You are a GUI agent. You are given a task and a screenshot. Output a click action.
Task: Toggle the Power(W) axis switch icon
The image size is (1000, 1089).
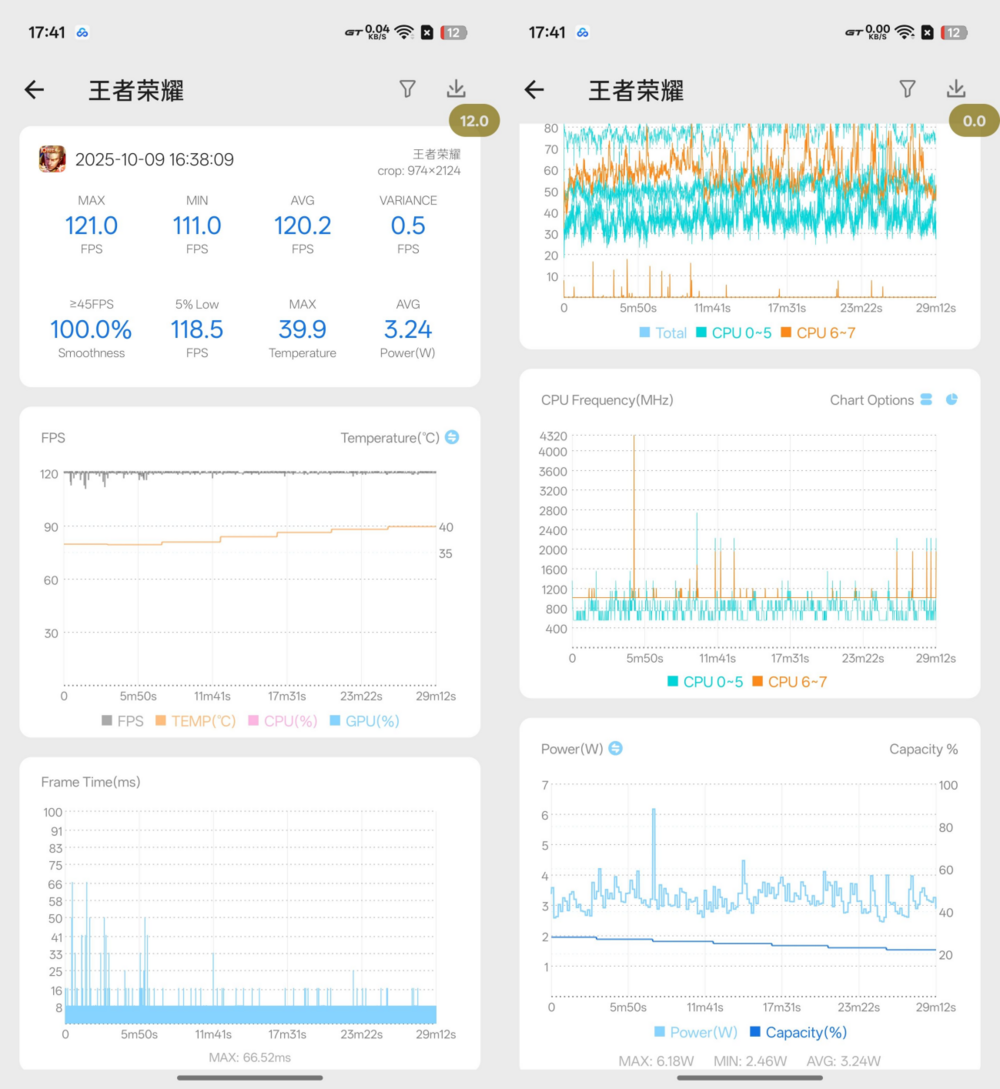click(x=616, y=748)
